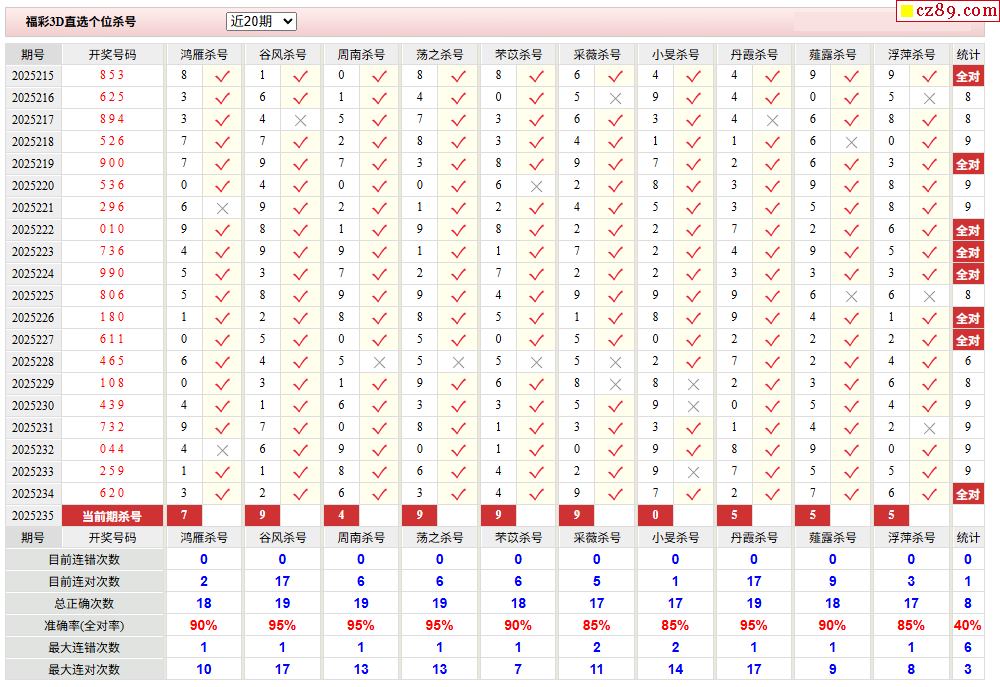1000x687 pixels.
Task: Click the 最大连对次数 row label
Action: 84,670
